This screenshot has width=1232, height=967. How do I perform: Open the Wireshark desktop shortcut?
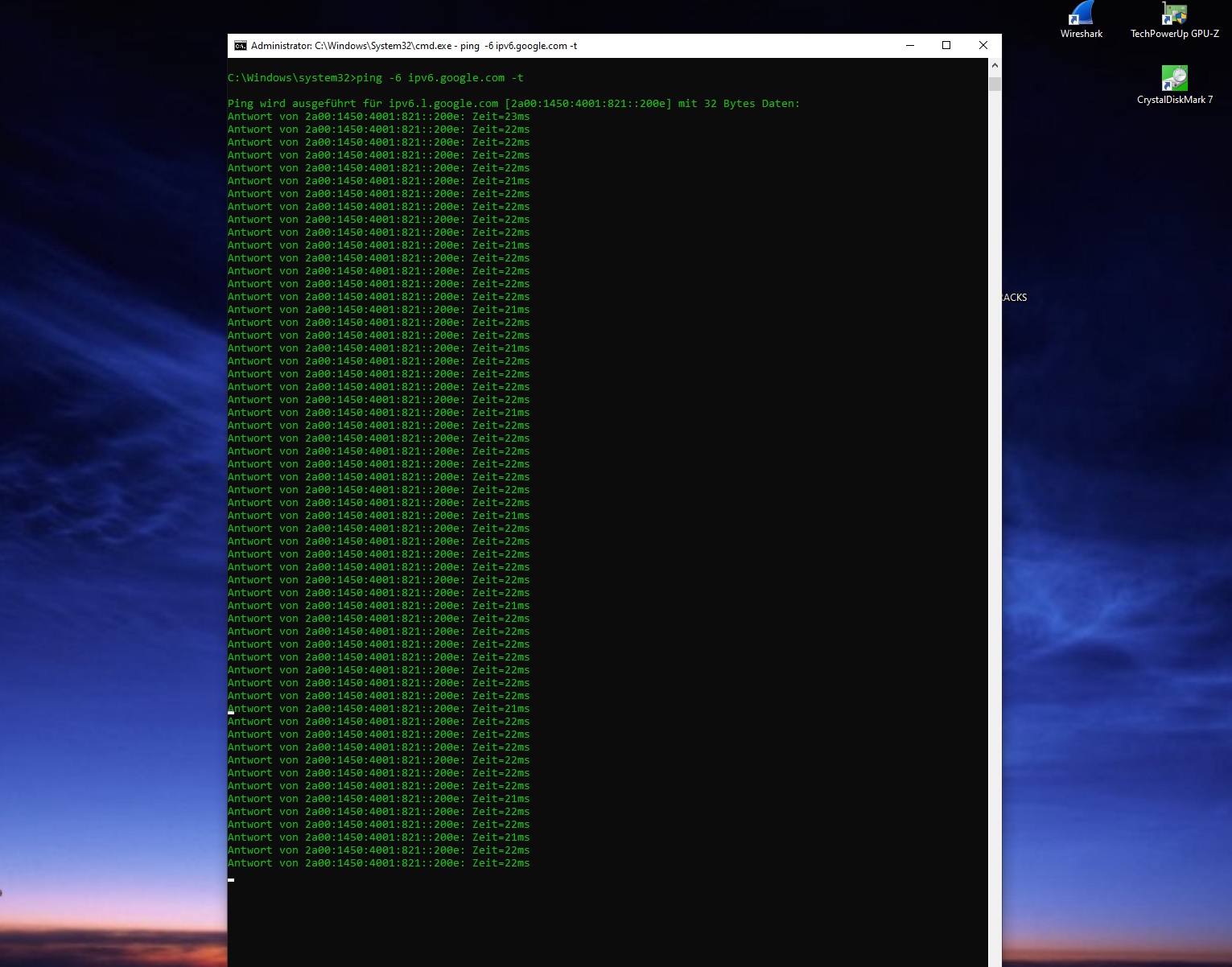click(x=1081, y=20)
